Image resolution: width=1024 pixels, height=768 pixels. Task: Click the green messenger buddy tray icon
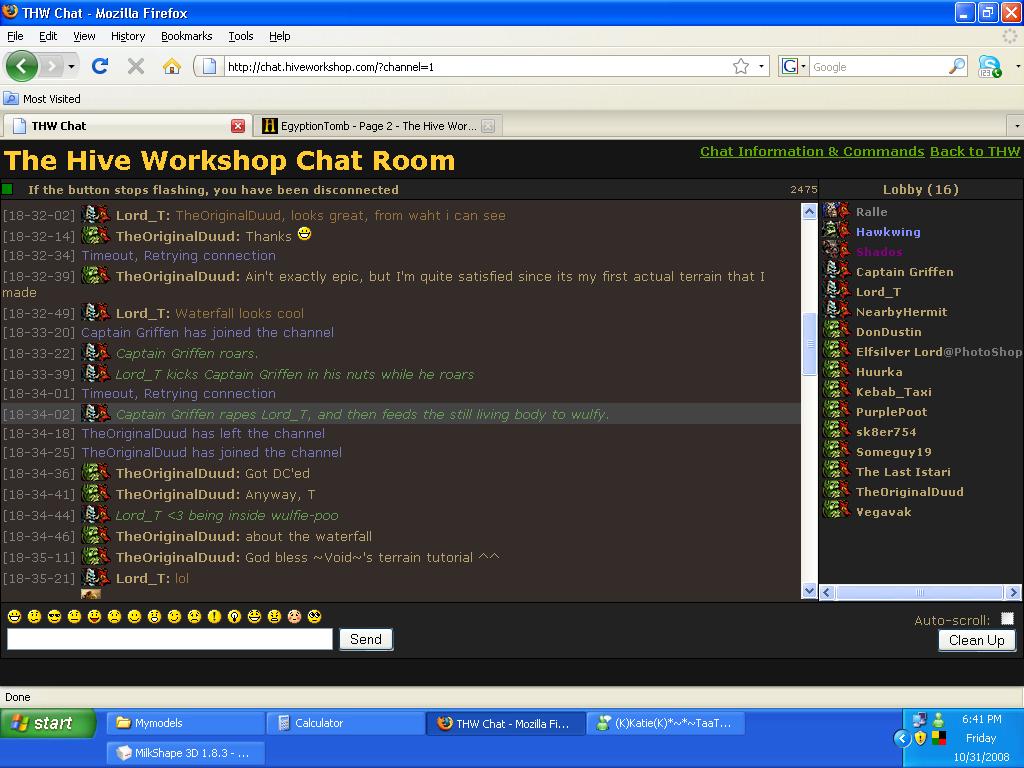point(938,720)
